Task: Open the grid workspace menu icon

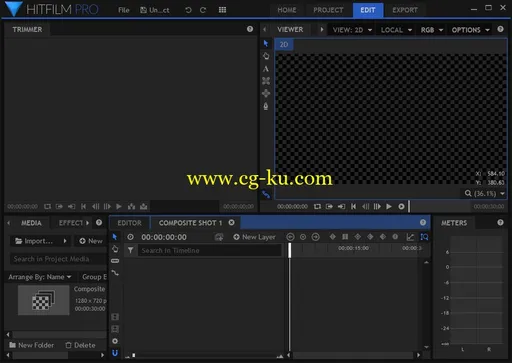Action: click(222, 10)
